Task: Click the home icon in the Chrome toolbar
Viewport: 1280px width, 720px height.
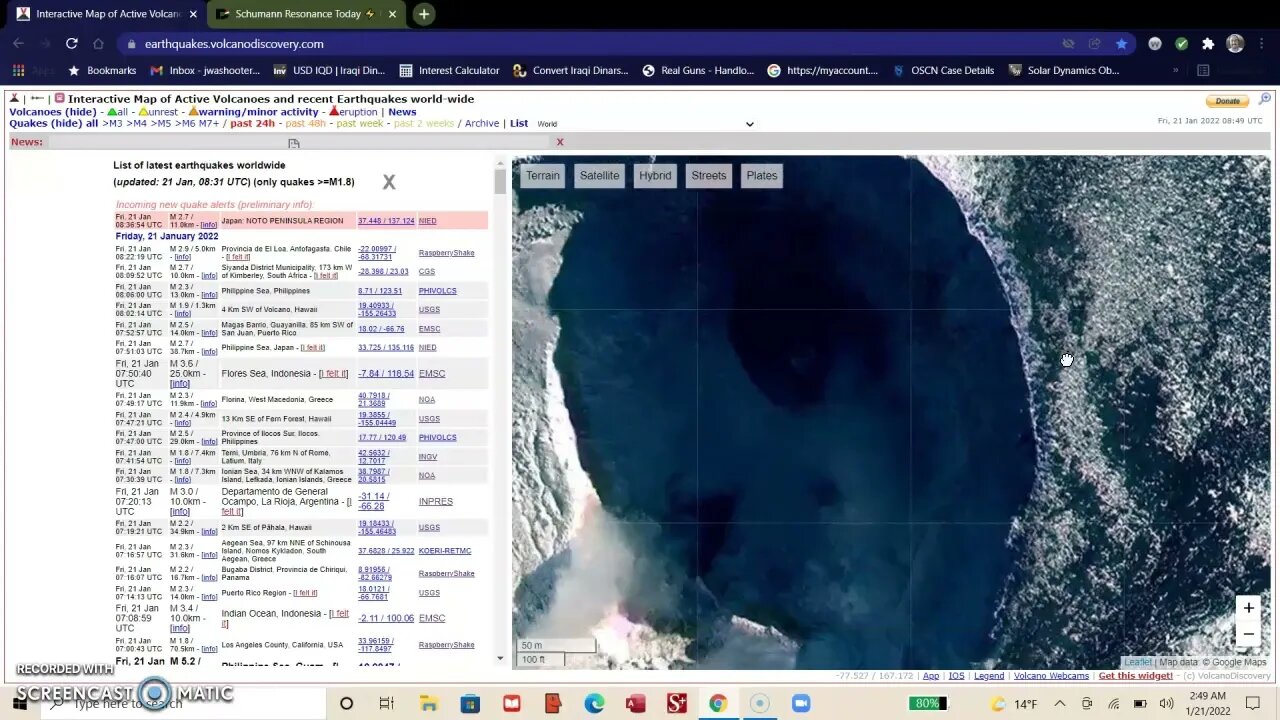Action: (x=98, y=44)
